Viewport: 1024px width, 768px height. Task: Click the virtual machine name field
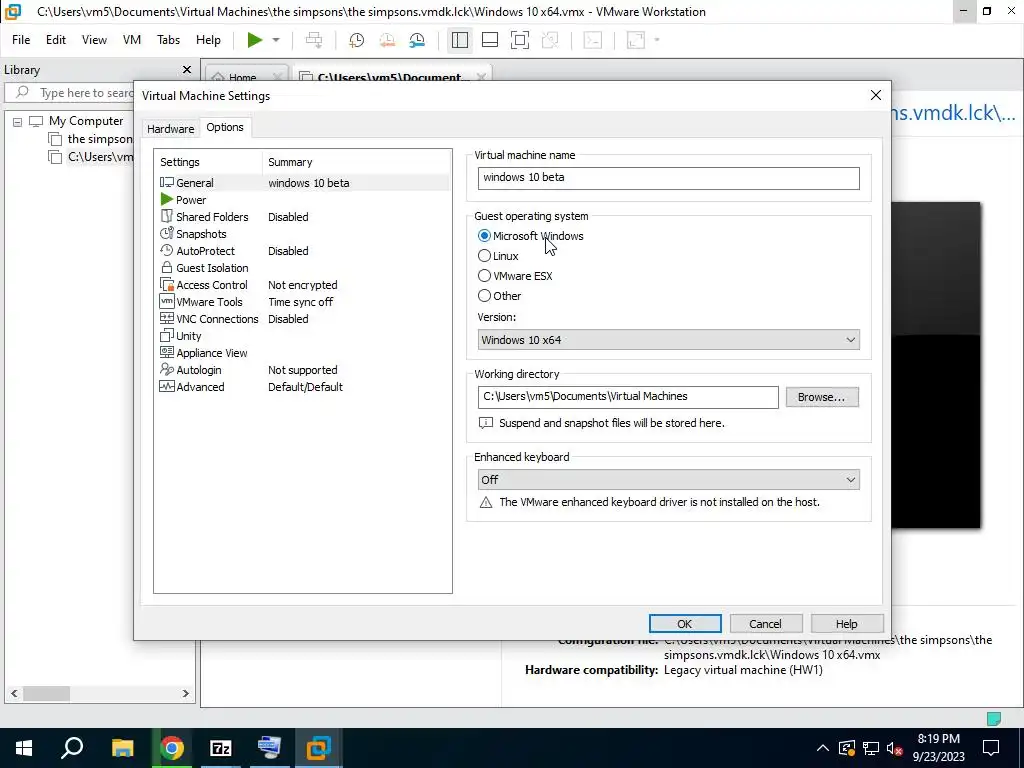click(x=668, y=178)
